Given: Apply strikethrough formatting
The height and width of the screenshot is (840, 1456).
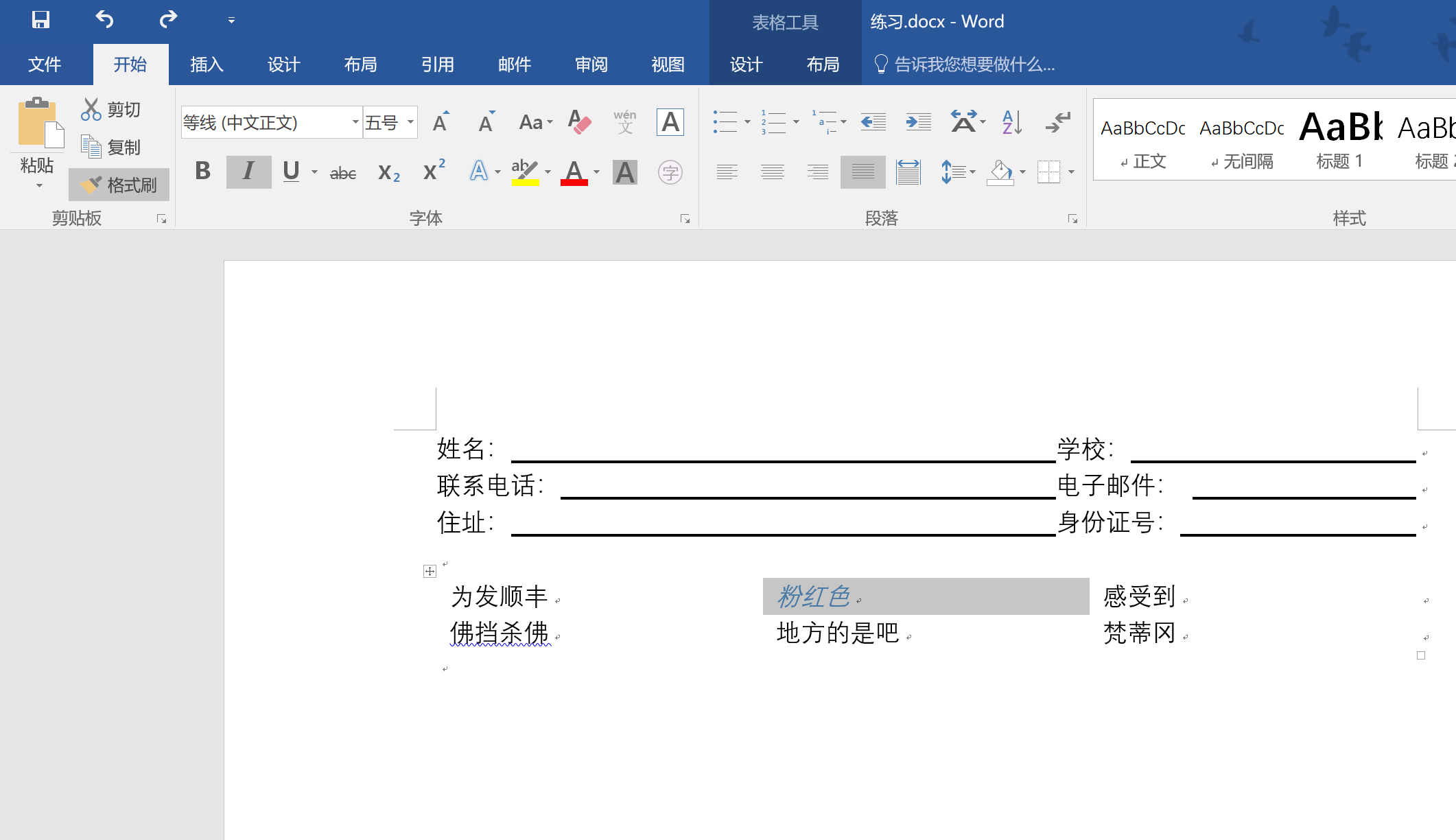Looking at the screenshot, I should [342, 172].
